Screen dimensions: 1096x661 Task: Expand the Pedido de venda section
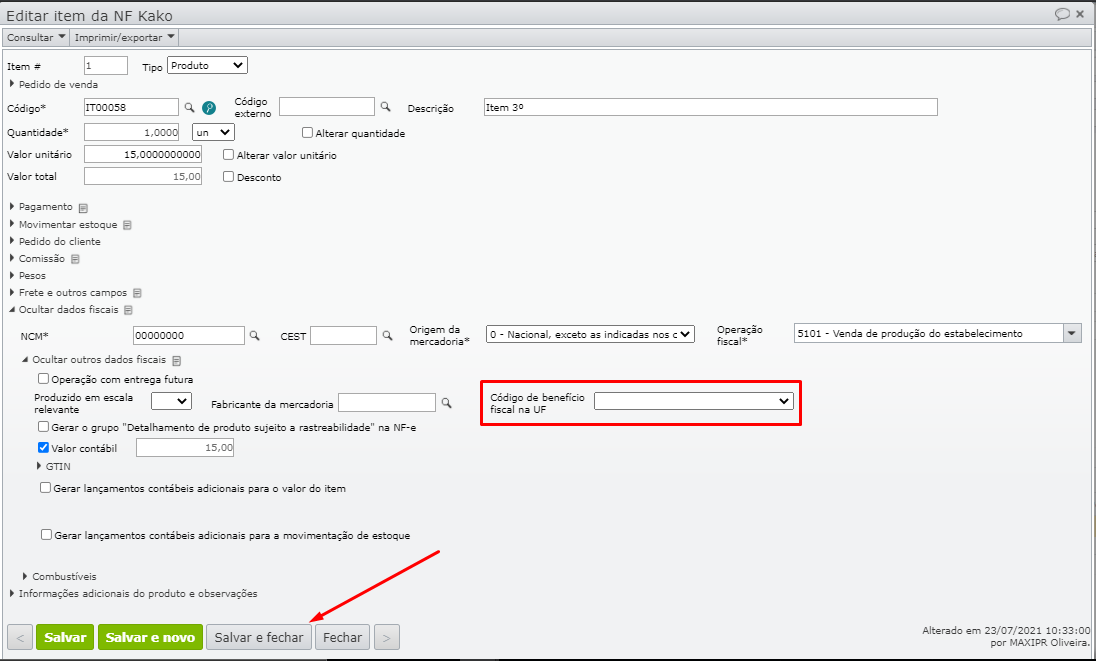[53, 85]
